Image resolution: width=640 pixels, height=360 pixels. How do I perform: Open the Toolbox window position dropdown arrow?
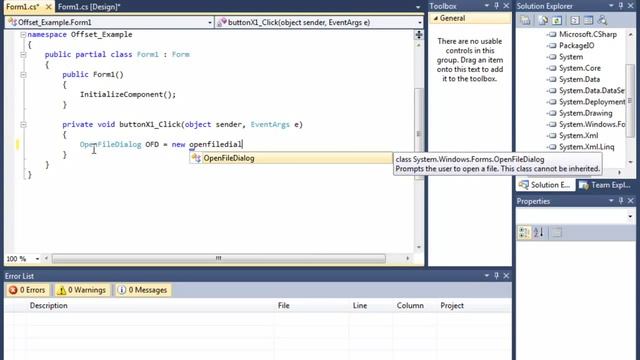tap(487, 6)
